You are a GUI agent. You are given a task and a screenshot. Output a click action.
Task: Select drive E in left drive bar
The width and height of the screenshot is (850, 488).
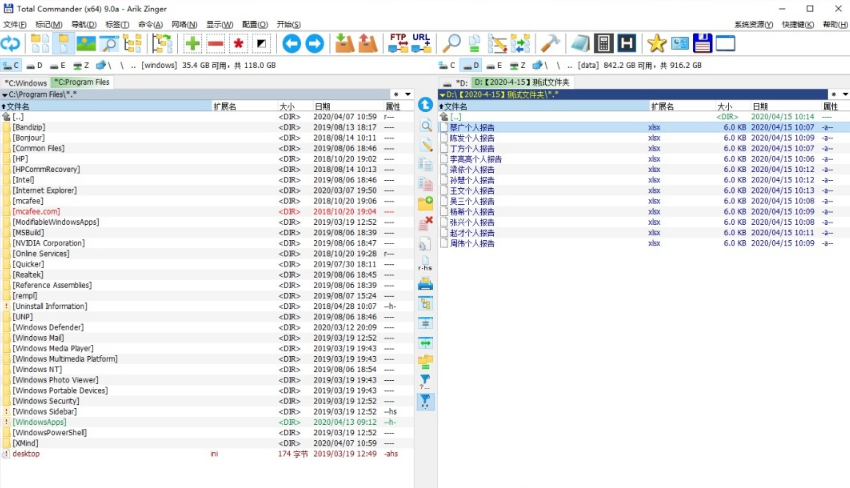[57, 66]
